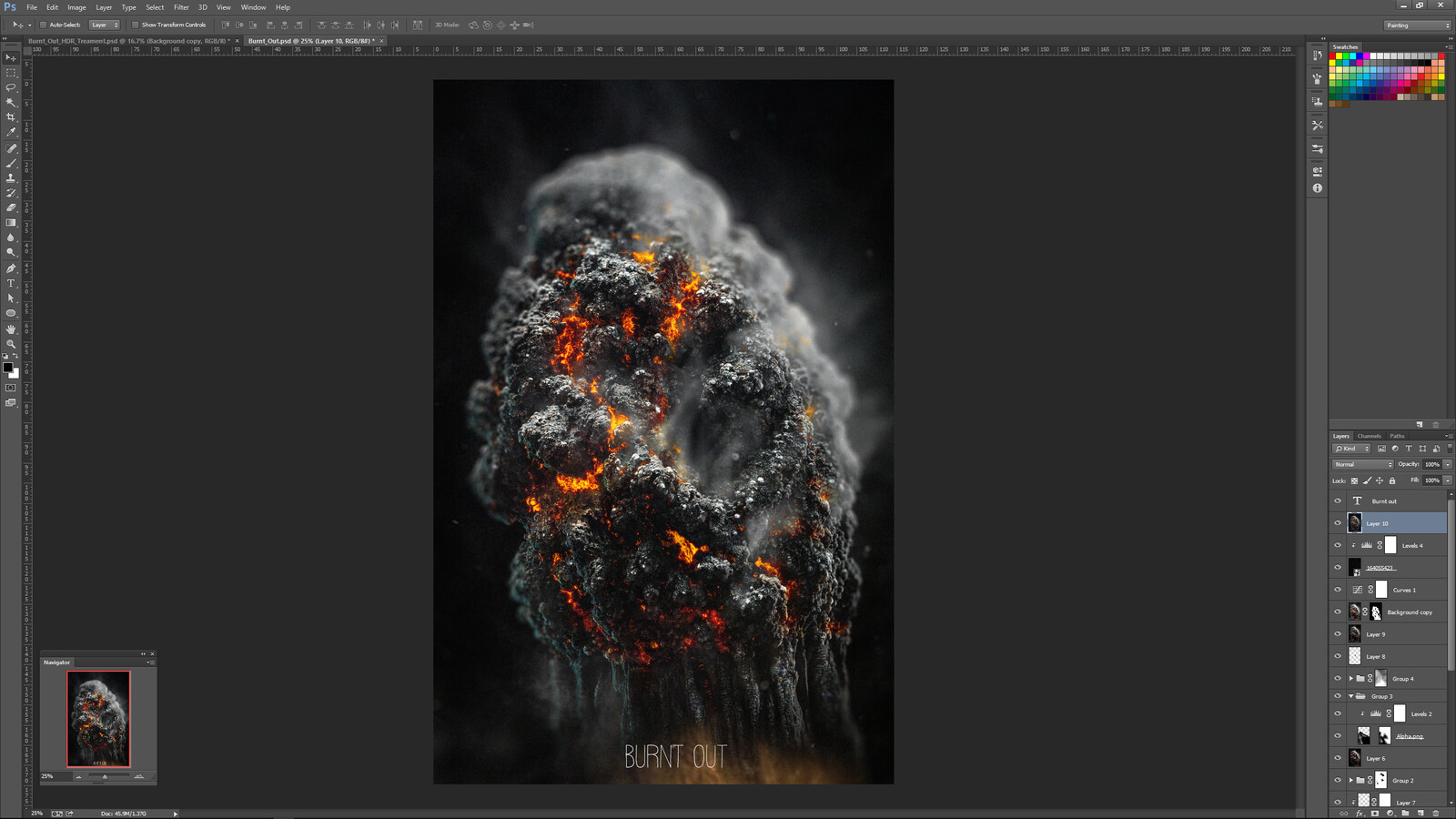
Task: Open the Filter menu
Action: [x=181, y=7]
